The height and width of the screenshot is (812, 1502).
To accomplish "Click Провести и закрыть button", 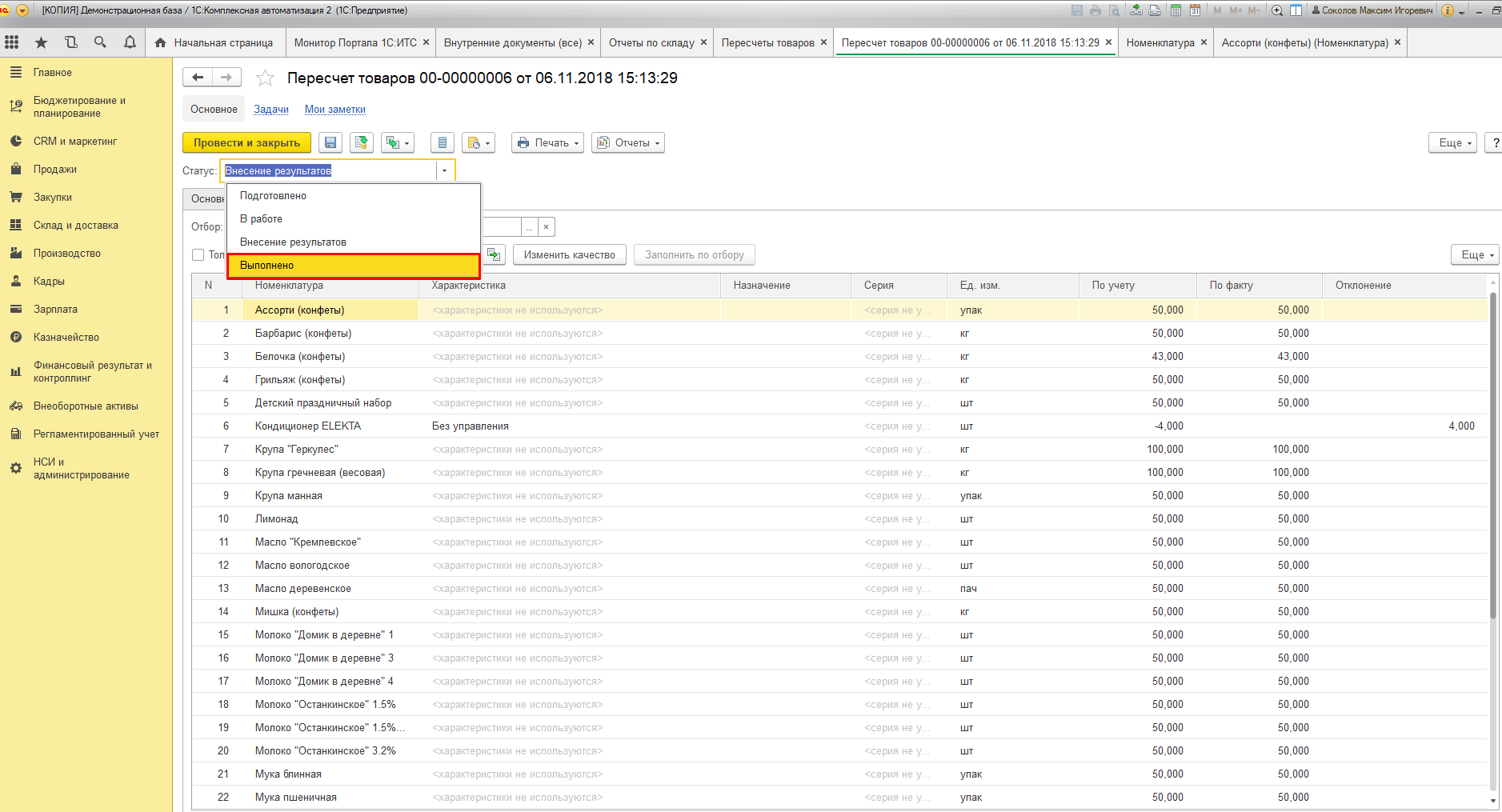I will (x=246, y=143).
